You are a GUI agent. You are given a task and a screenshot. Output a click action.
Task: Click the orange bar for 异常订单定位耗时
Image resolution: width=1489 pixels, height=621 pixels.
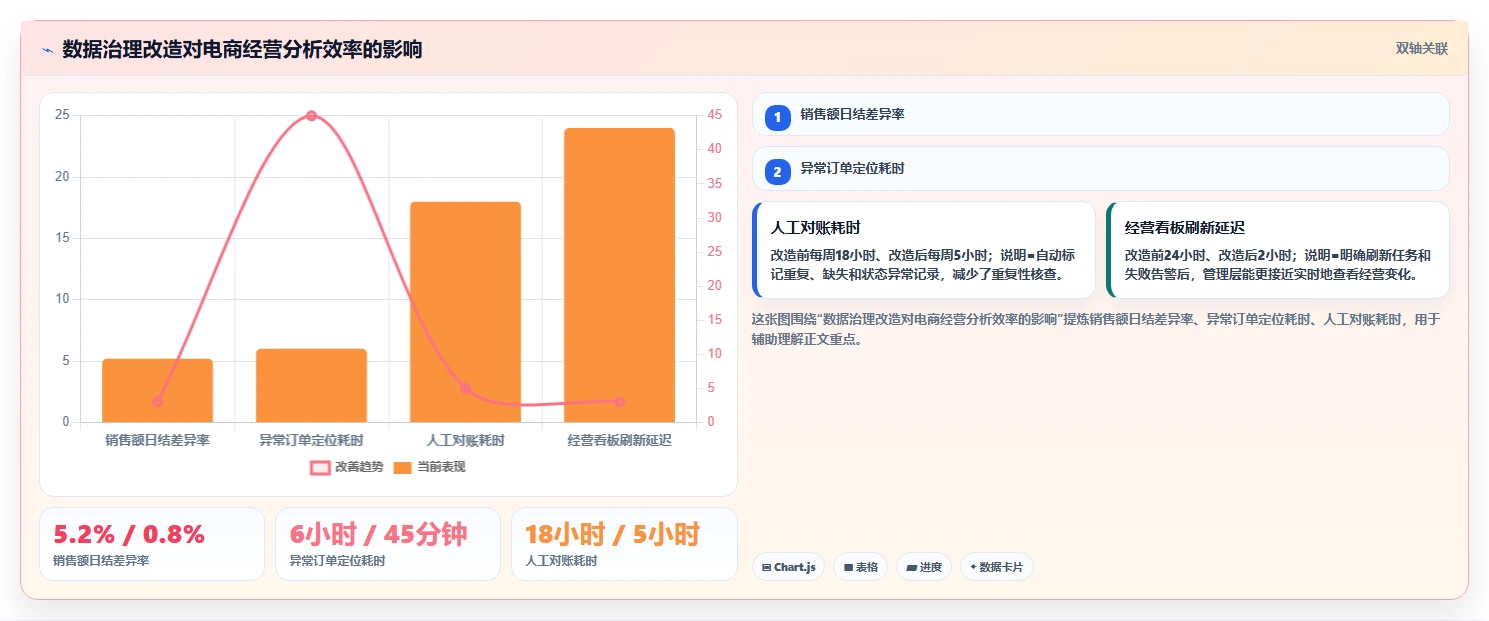311,385
